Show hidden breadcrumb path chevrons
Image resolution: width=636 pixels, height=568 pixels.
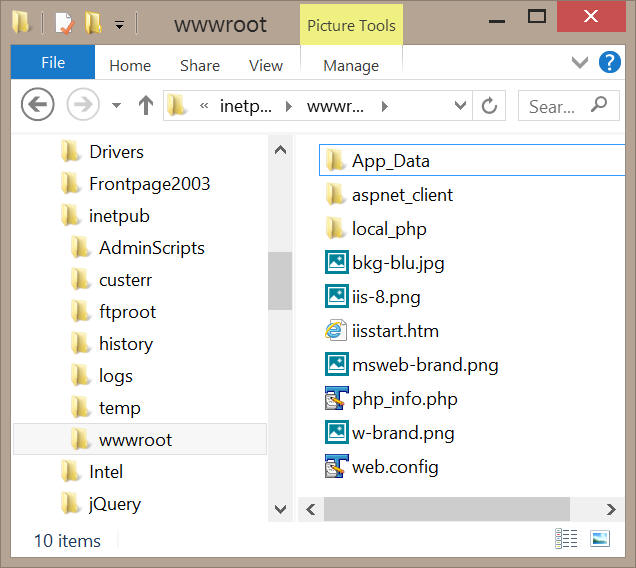click(x=204, y=106)
